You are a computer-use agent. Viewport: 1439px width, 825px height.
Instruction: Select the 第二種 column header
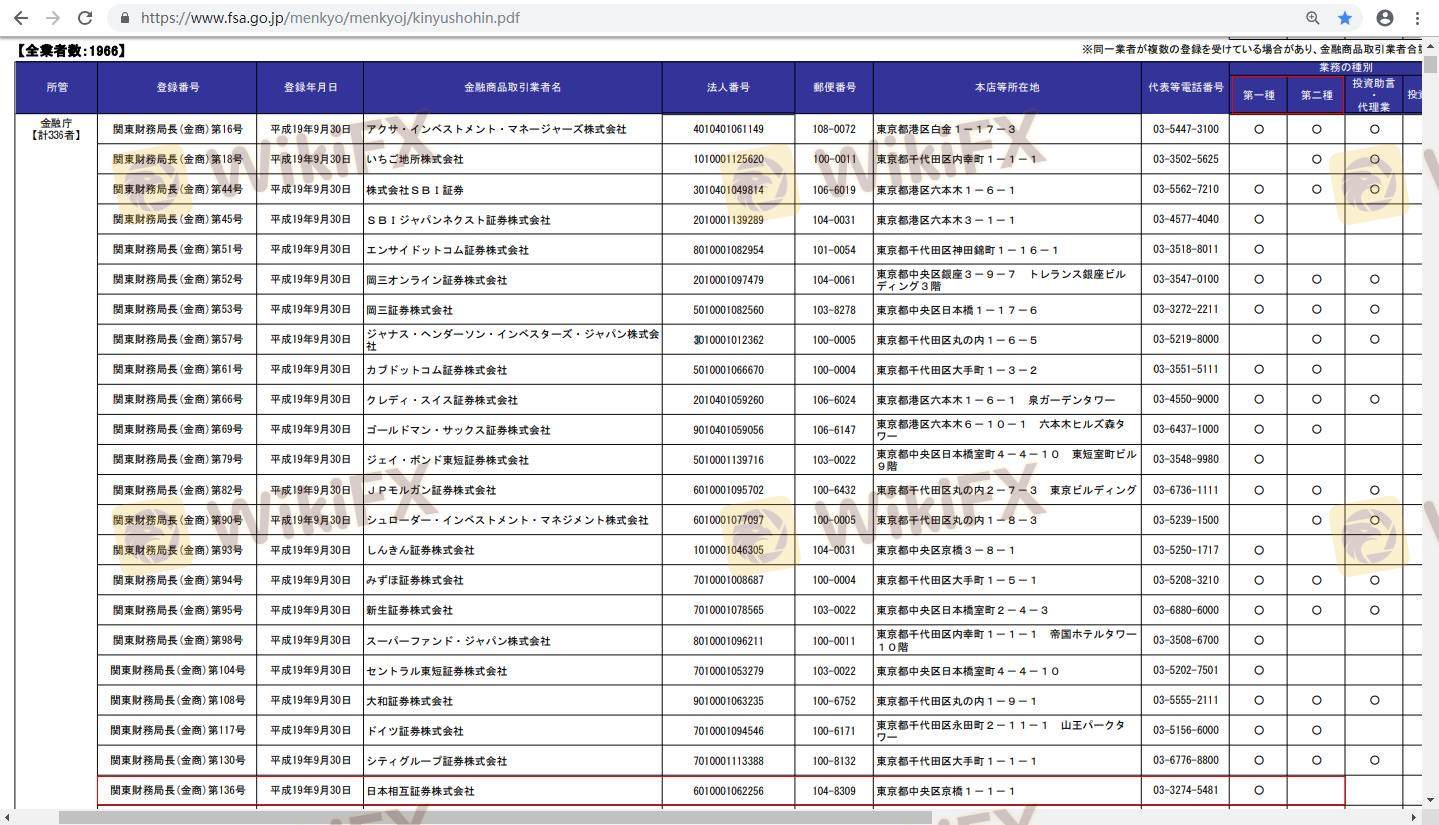click(x=1316, y=95)
